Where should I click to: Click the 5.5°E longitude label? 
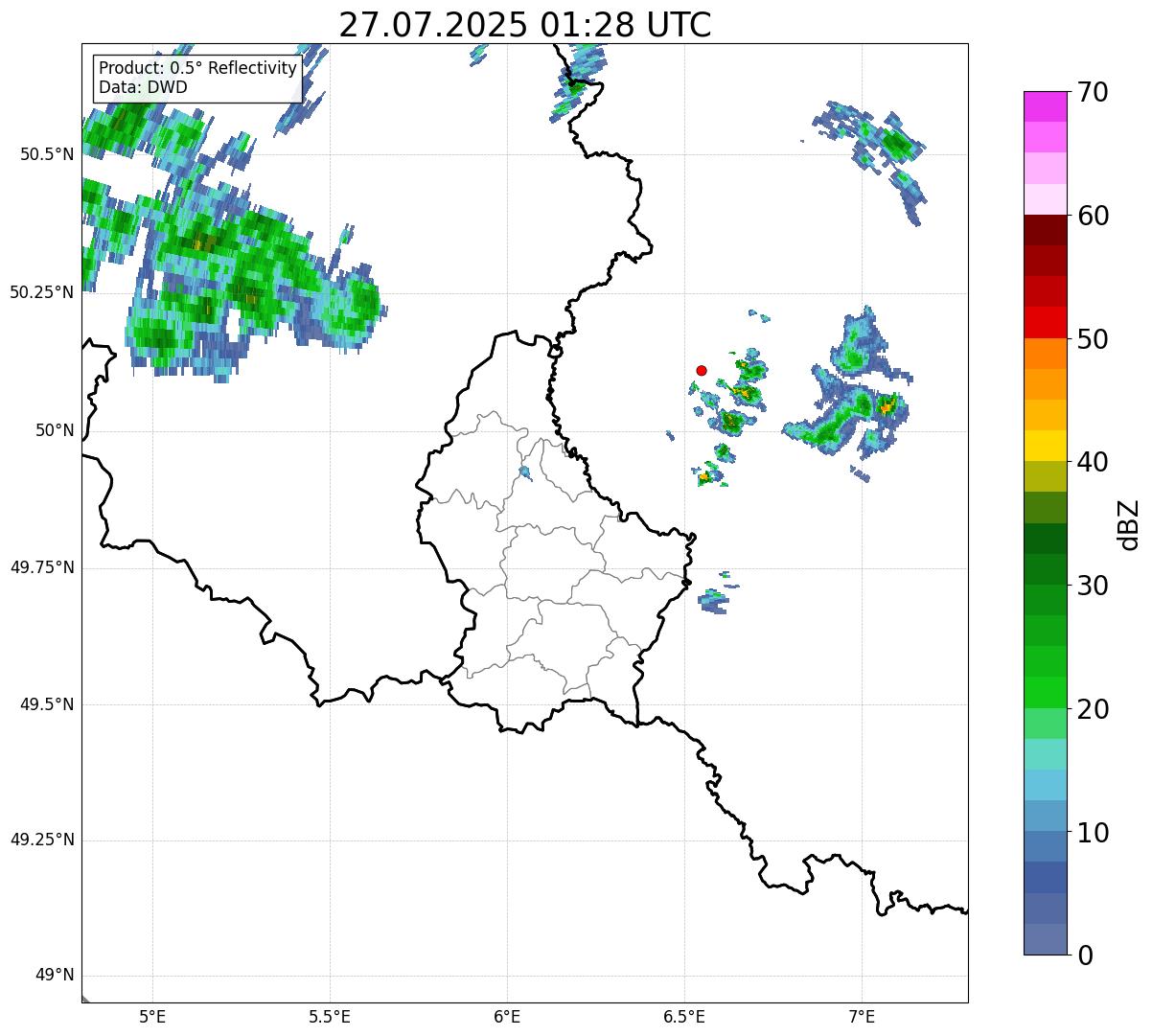coord(330,1016)
